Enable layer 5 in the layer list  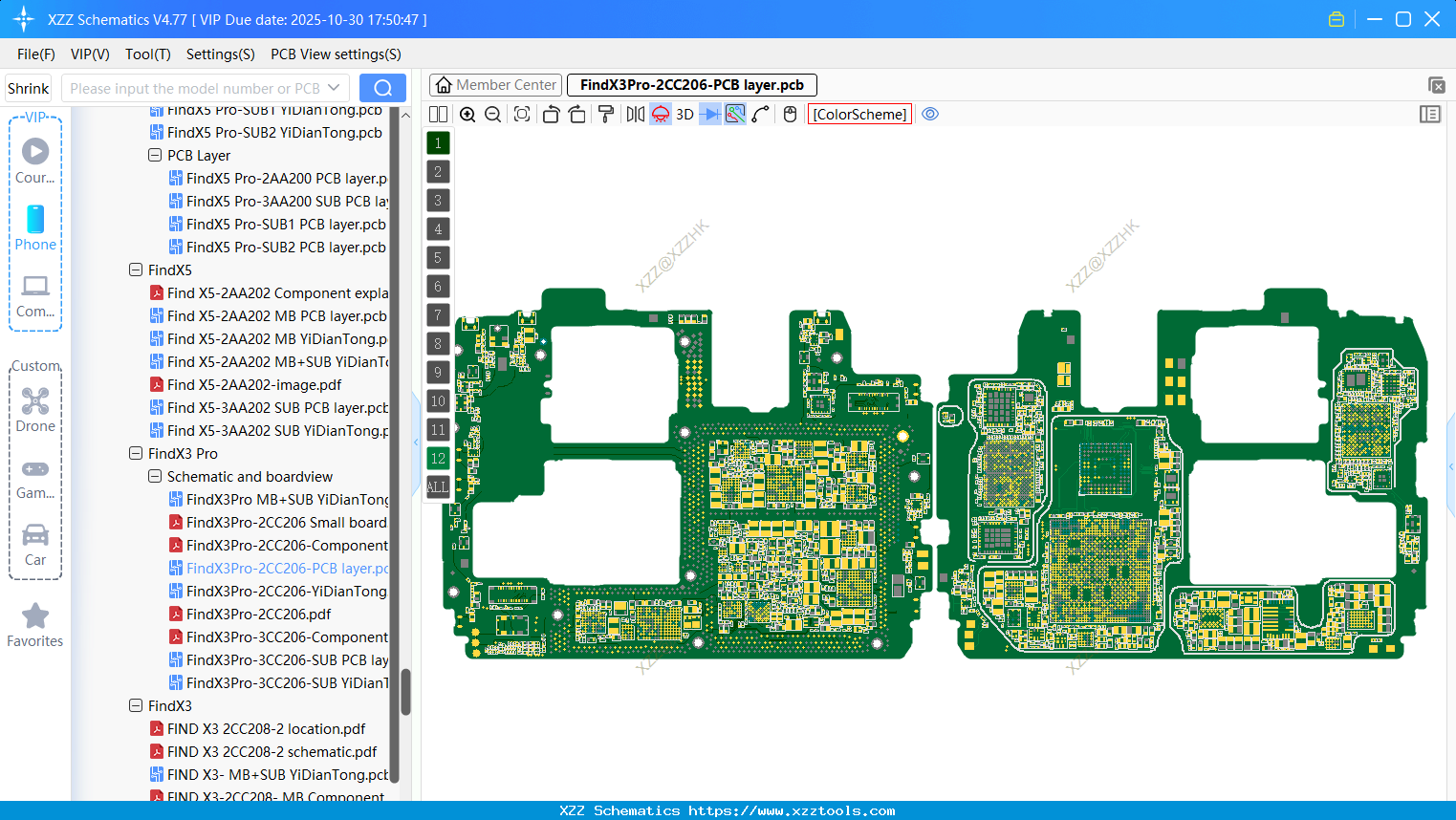pos(437,257)
